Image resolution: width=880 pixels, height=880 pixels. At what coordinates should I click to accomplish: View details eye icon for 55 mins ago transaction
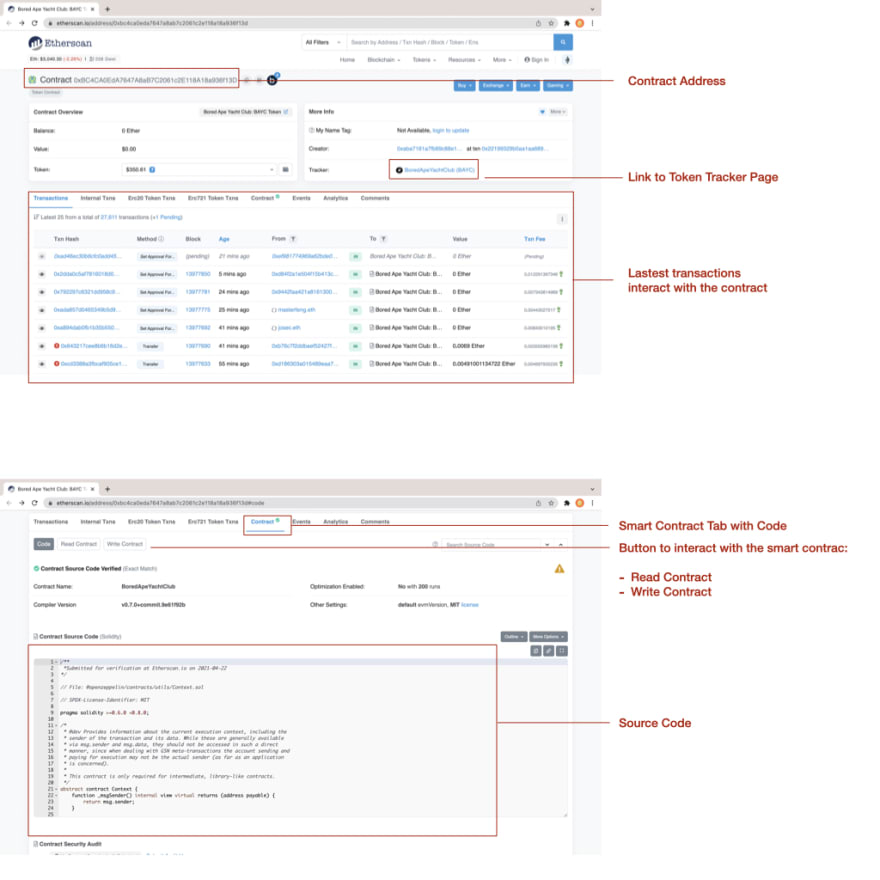point(42,364)
